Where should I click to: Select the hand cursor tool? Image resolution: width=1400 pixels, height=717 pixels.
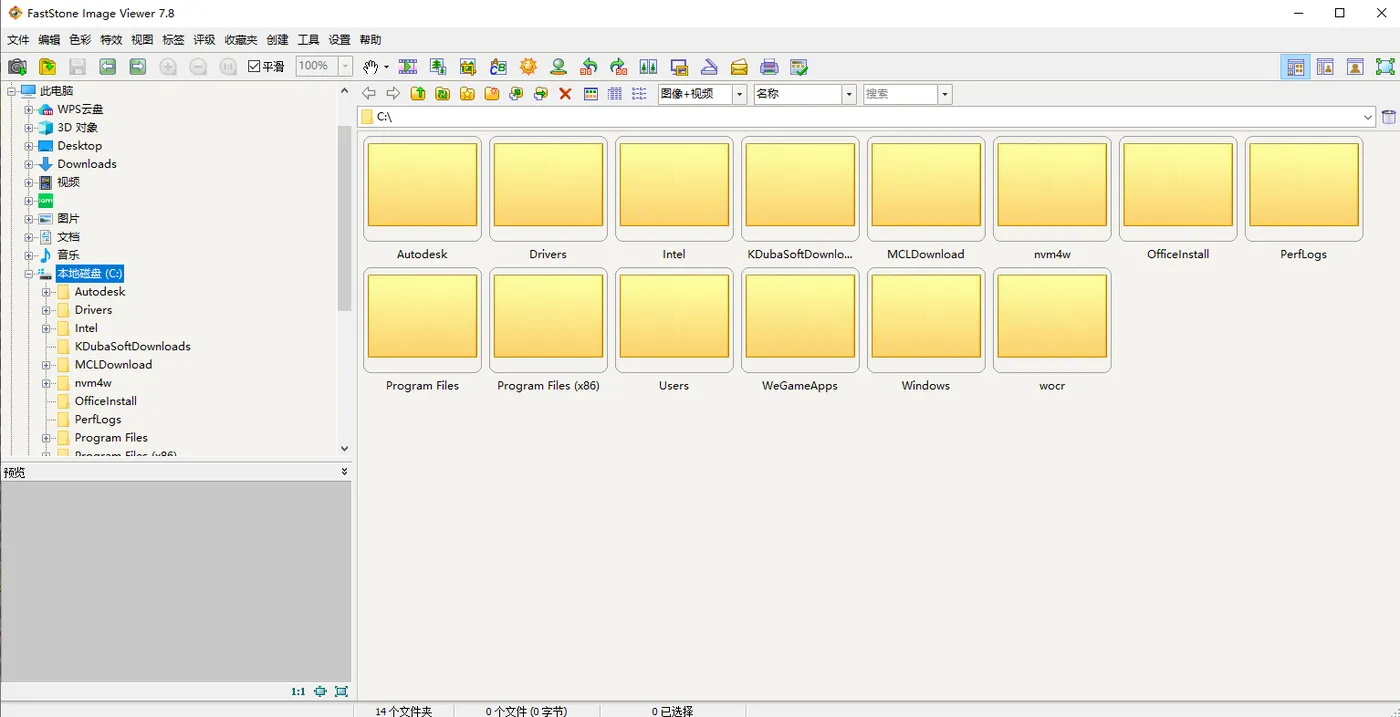370,67
